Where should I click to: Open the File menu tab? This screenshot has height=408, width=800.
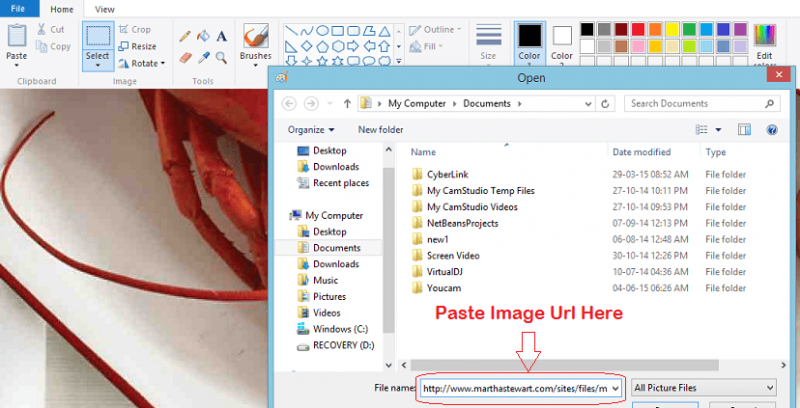pos(18,9)
